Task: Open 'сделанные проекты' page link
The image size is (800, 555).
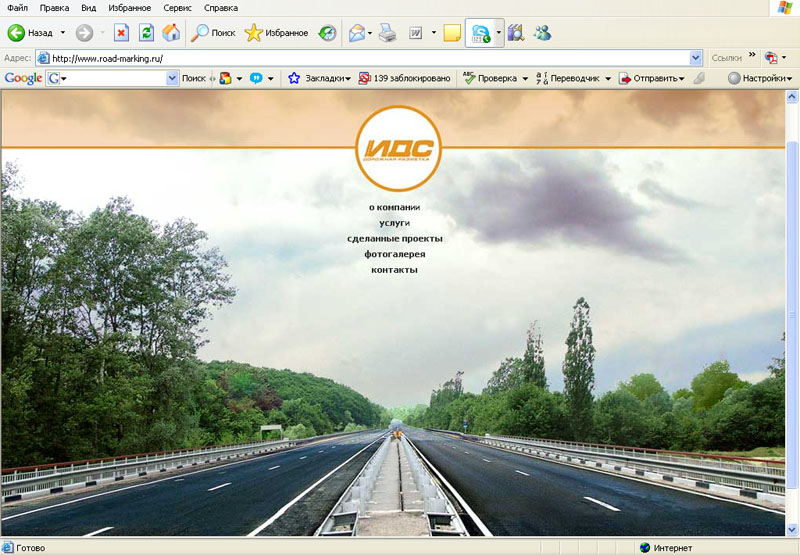Action: [394, 238]
